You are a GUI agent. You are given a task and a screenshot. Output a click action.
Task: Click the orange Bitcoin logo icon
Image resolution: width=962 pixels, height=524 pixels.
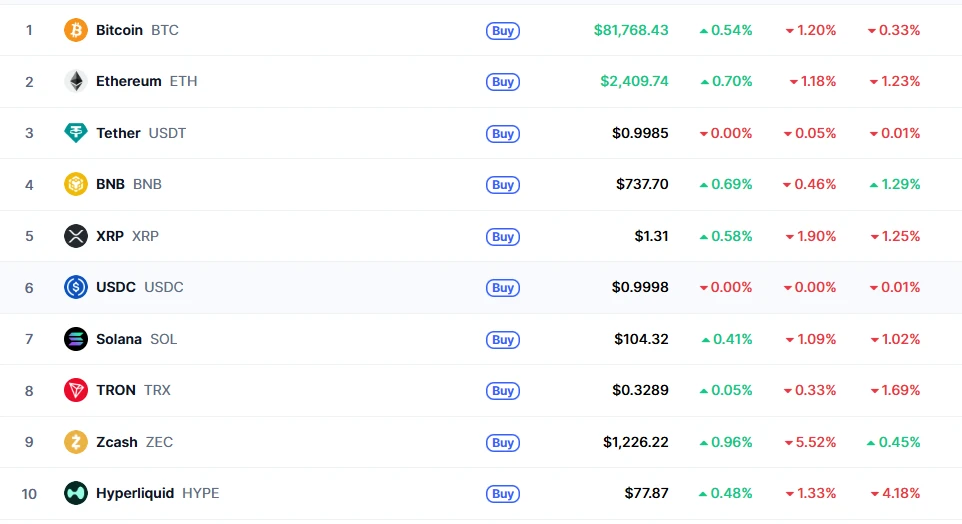[x=75, y=30]
